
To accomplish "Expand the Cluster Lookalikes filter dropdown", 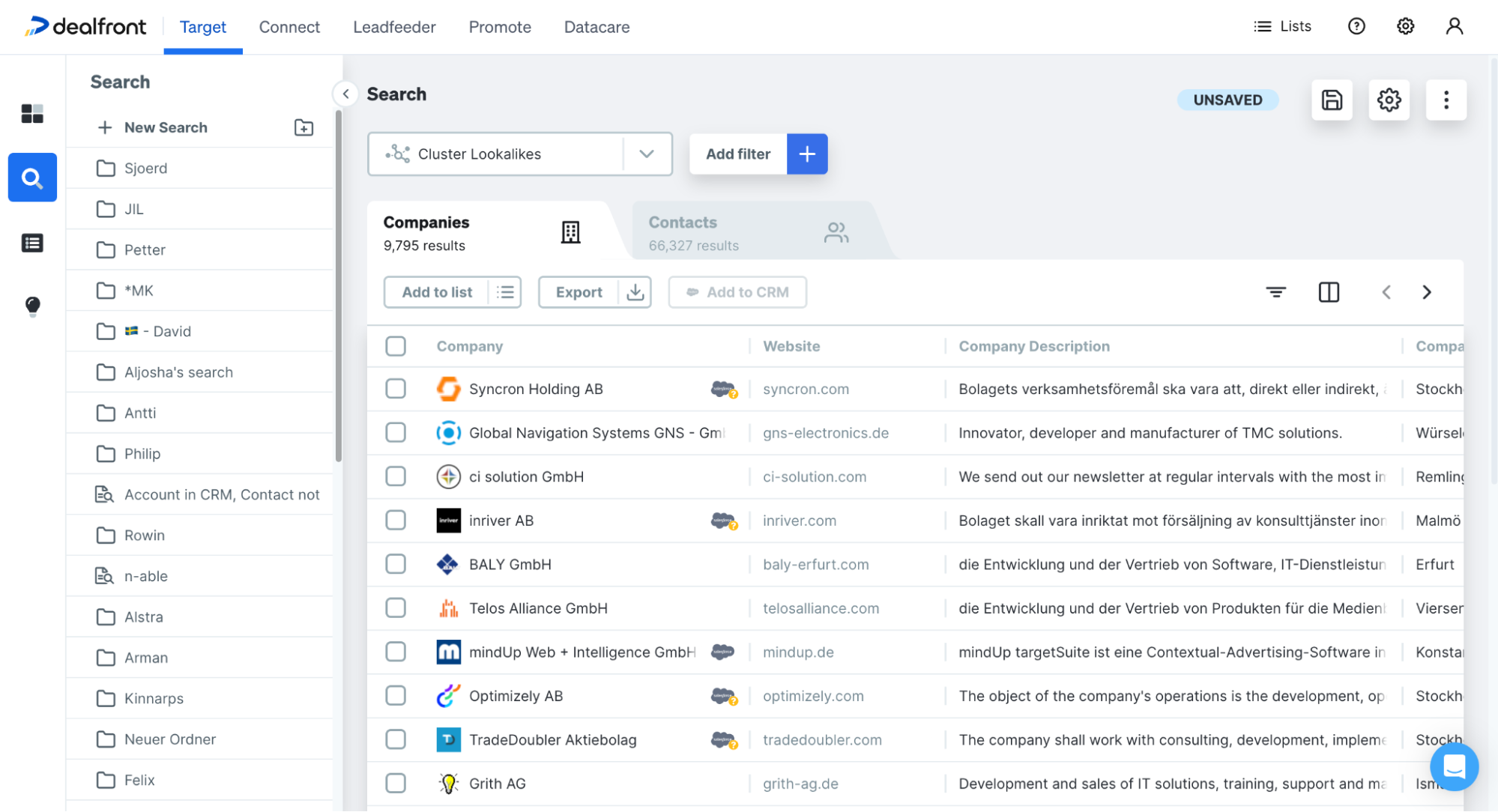I will (646, 154).
